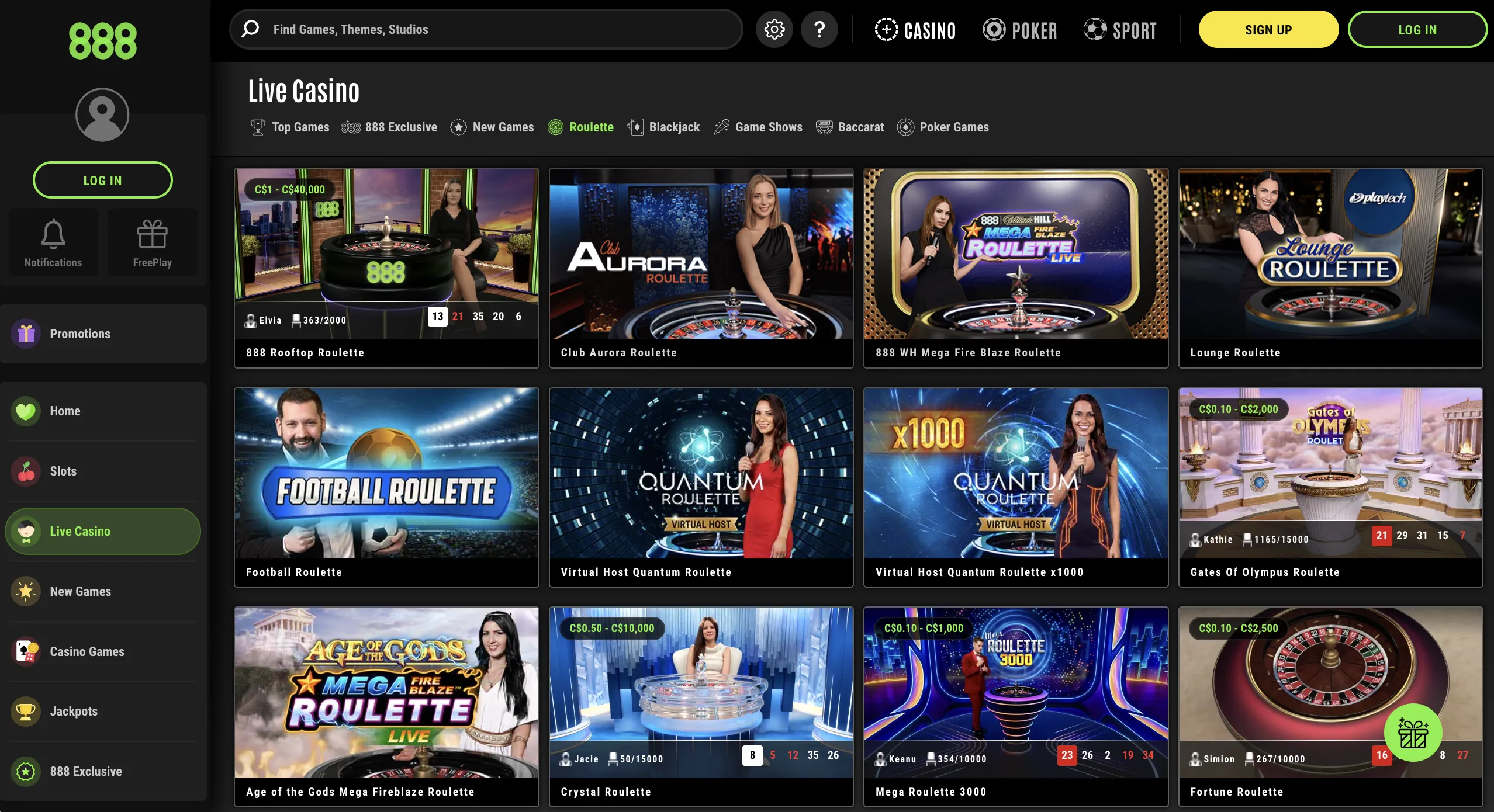Open the Crystal Roulette game
Image resolution: width=1494 pixels, height=812 pixels.
pos(701,707)
